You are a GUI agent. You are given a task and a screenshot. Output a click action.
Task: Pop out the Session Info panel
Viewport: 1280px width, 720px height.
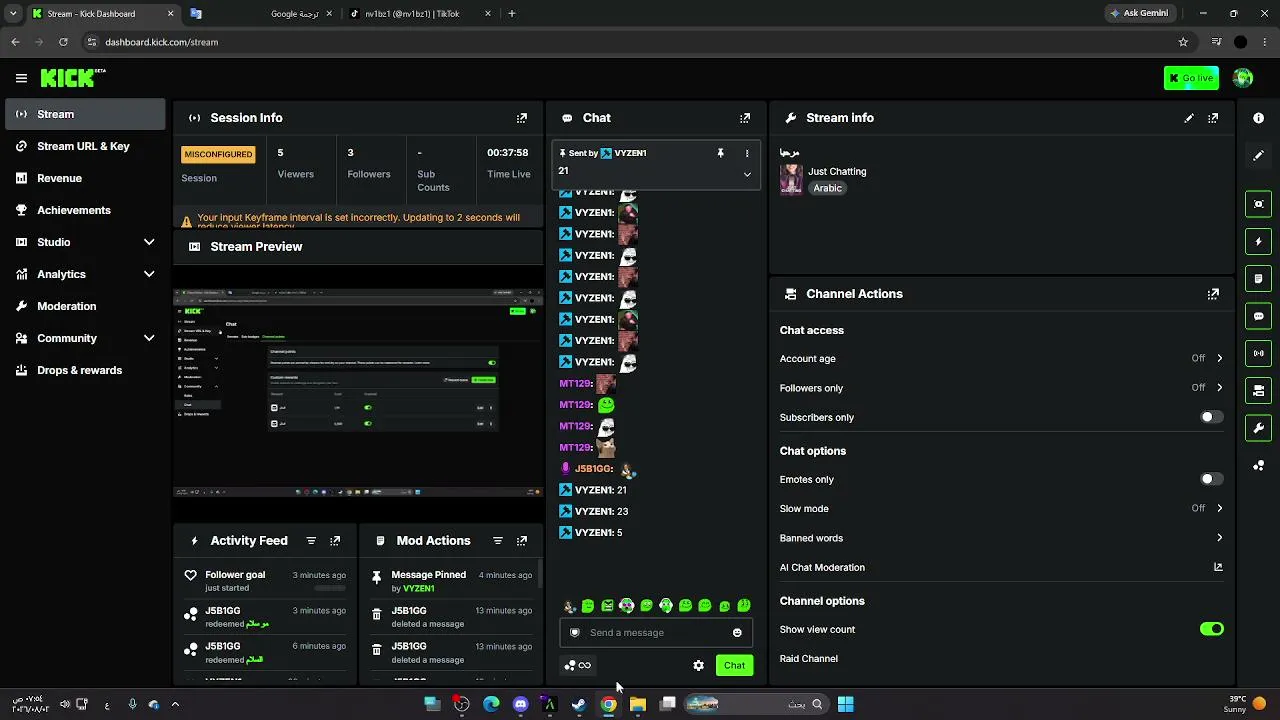coord(522,118)
